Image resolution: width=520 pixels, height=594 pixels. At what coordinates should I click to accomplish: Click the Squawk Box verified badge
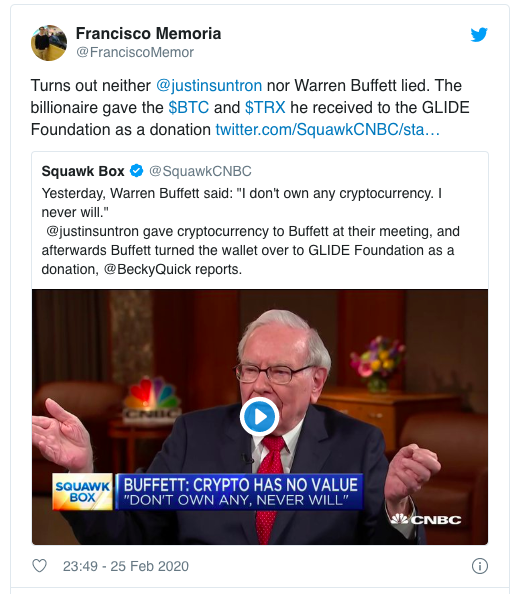point(136,171)
